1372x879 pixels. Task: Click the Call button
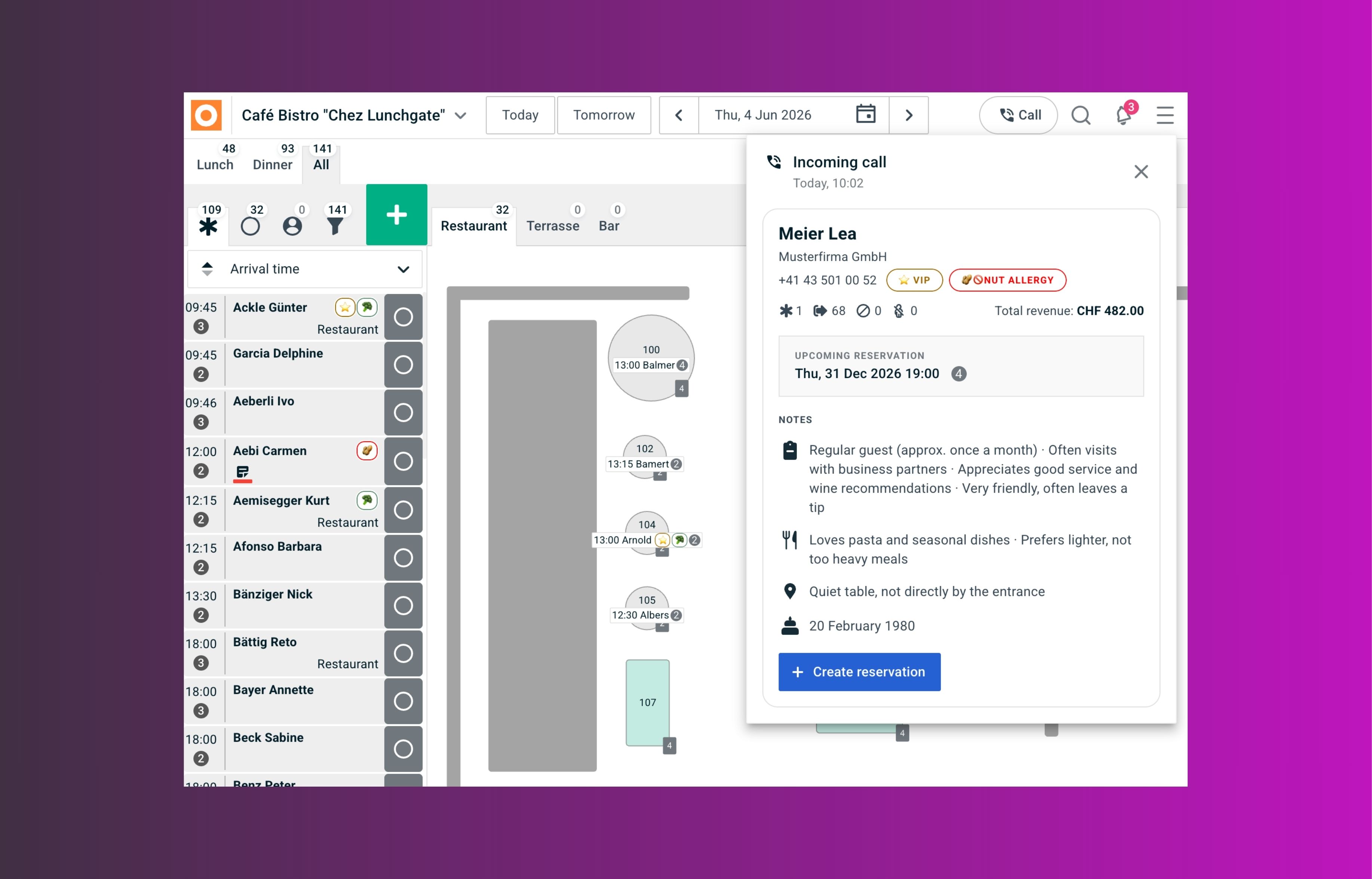(x=1018, y=115)
